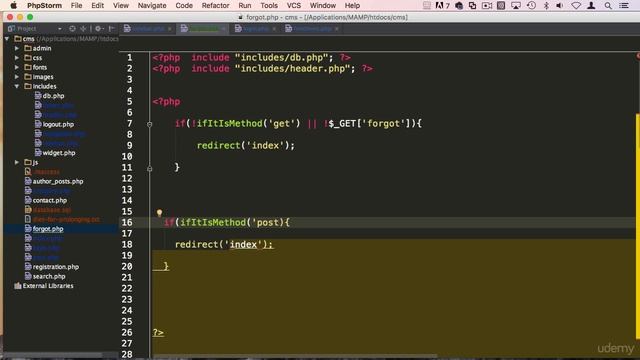Open the File menu
This screenshot has width=640, height=360.
(x=76, y=6)
